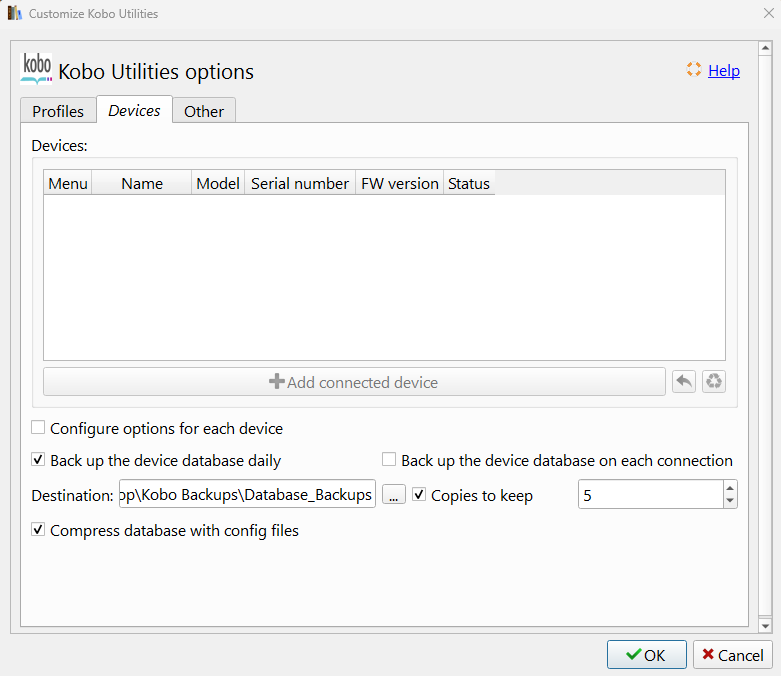Click the scrollbar down arrow
Viewport: 781px width, 676px height.
coord(765,626)
